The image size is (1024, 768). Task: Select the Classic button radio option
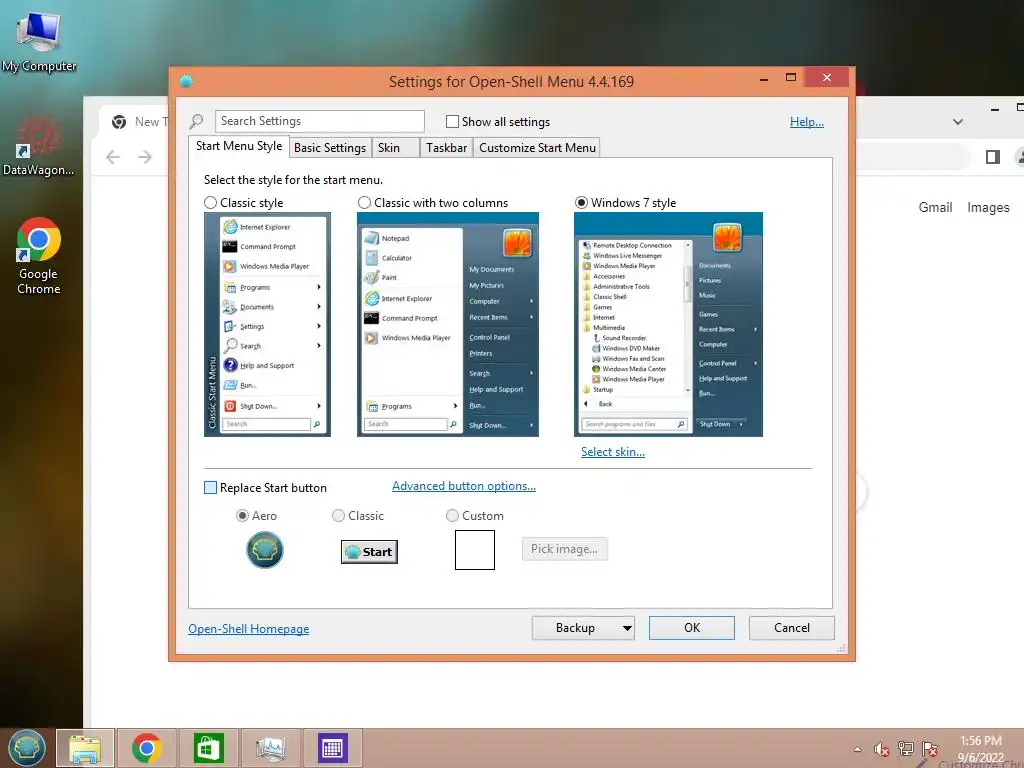(x=338, y=516)
